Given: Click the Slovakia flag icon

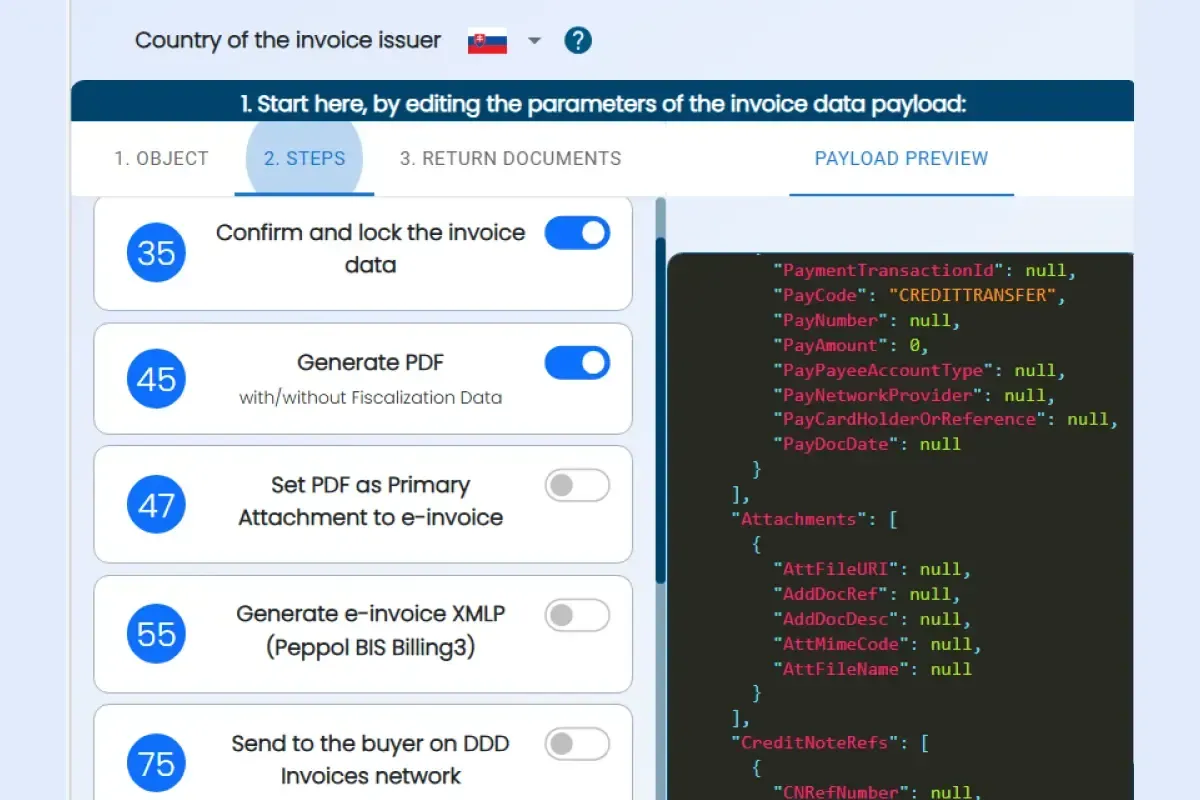Looking at the screenshot, I should [x=488, y=42].
